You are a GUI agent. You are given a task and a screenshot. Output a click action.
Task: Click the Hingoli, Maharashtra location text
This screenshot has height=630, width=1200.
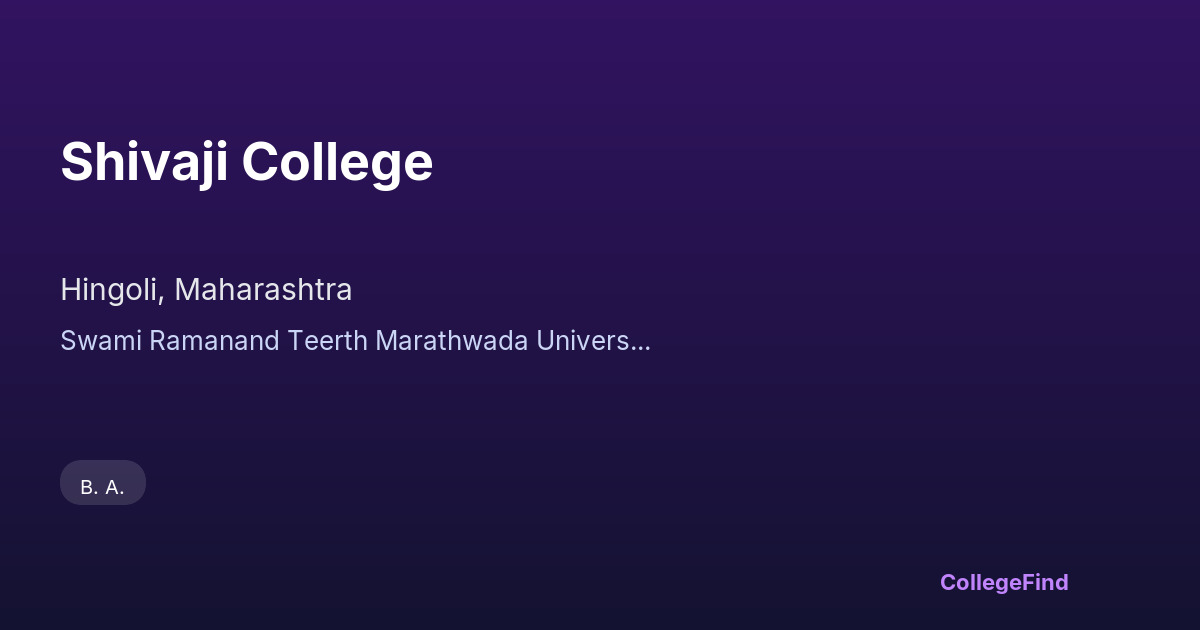coord(206,290)
